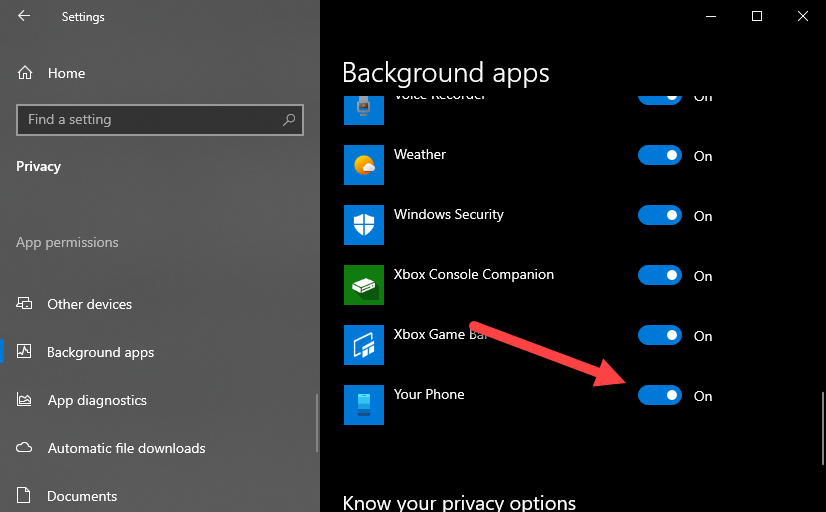Open Background apps page
The image size is (826, 512).
(101, 352)
